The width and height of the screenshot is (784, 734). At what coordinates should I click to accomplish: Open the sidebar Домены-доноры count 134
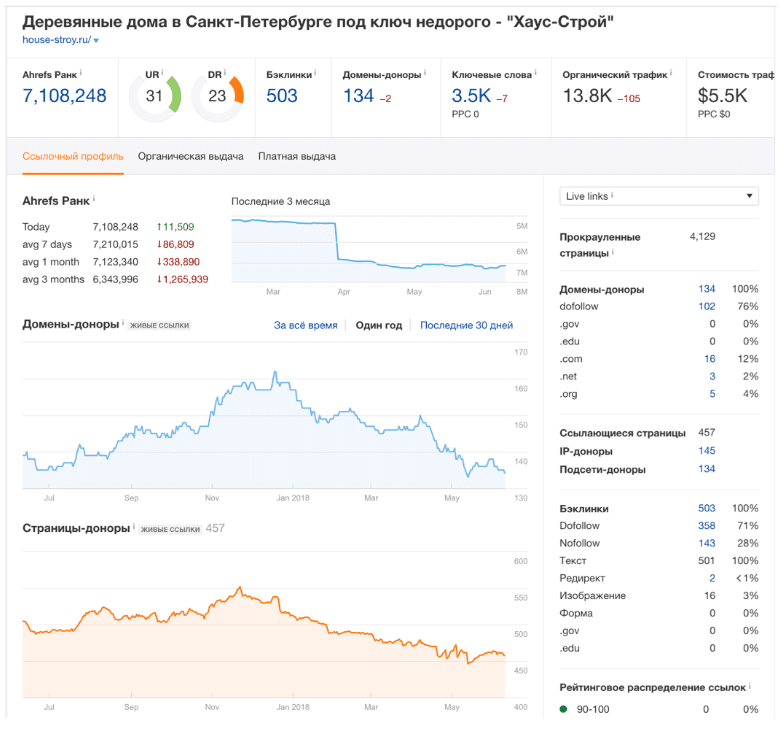[706, 289]
